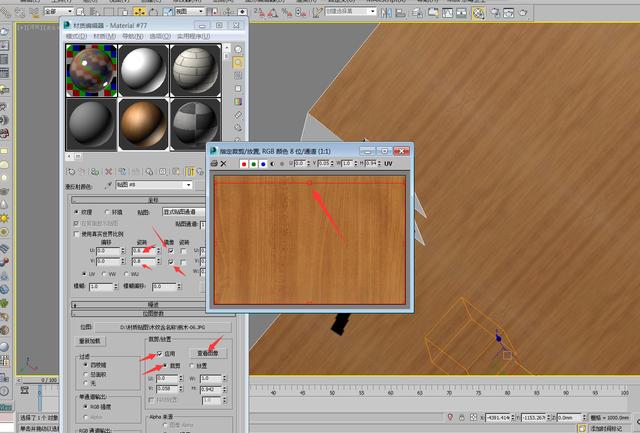The image size is (640, 433).
Task: Click the sample type sphere icon
Action: 238,47
